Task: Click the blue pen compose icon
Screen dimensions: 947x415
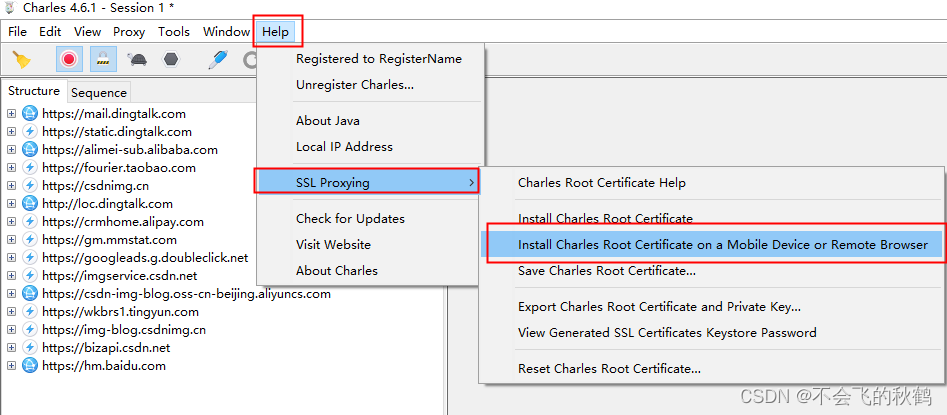Action: (217, 59)
